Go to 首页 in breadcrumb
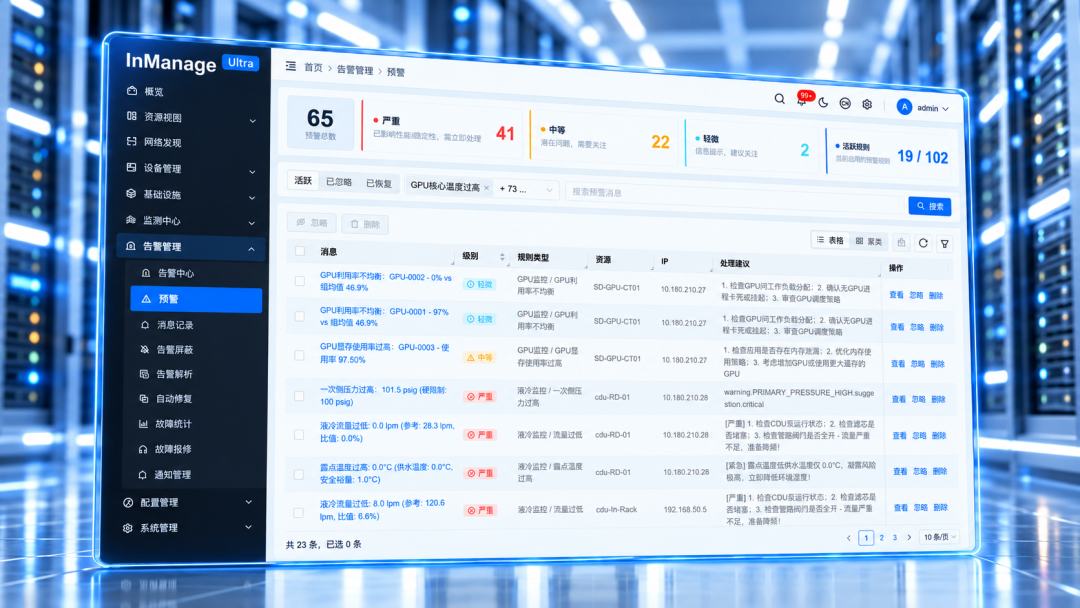 [x=313, y=67]
